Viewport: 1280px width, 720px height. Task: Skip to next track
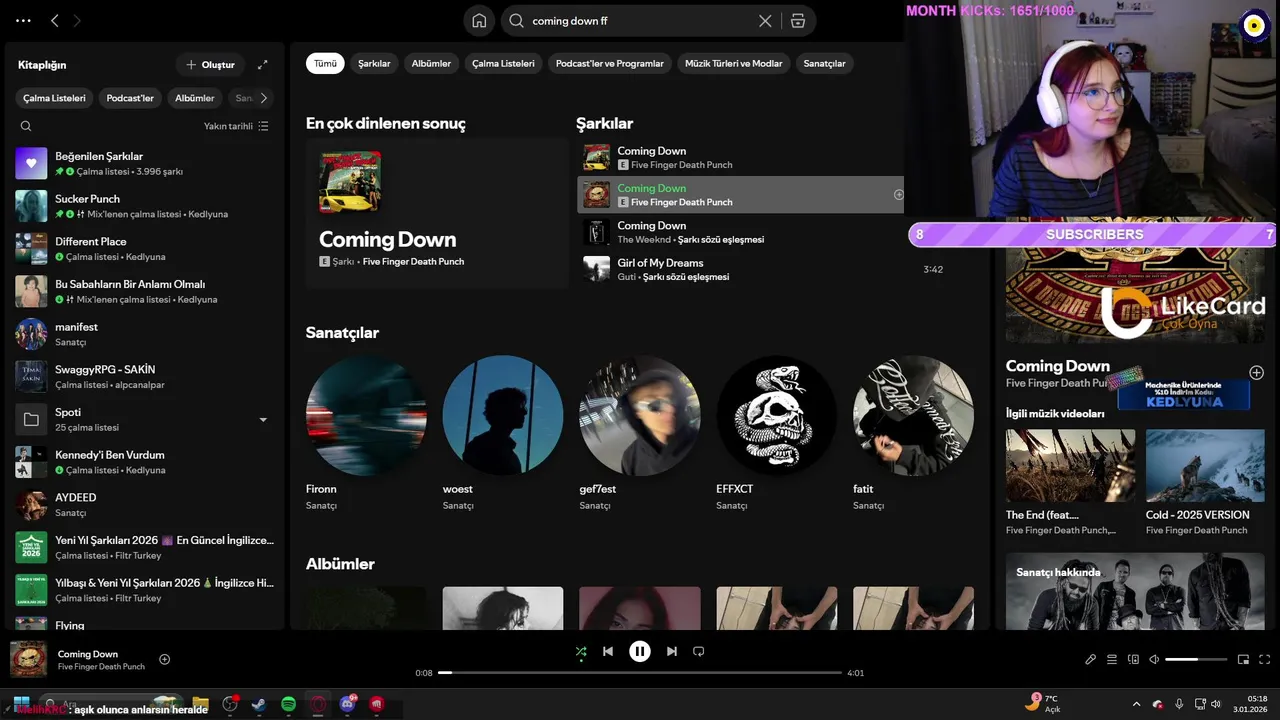point(672,651)
